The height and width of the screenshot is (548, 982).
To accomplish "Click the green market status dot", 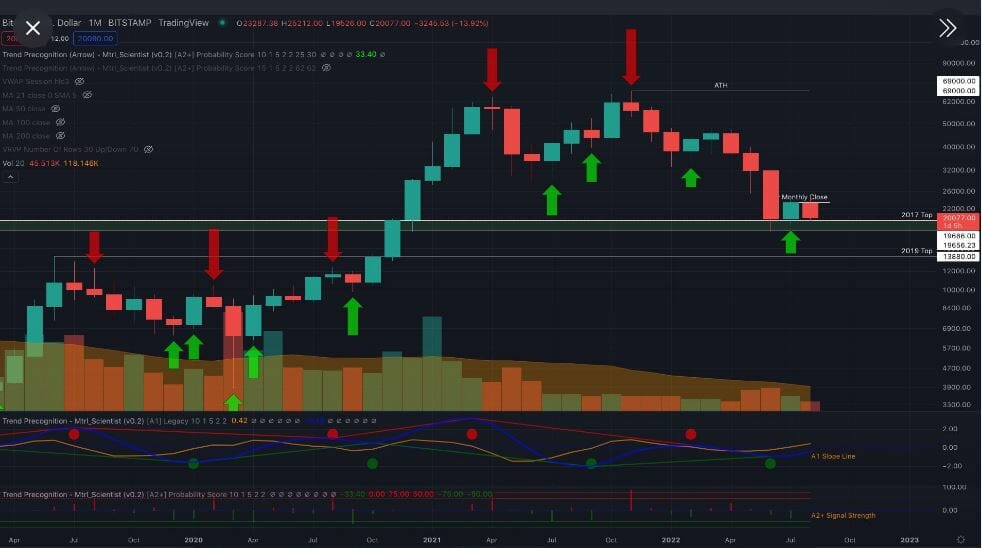I will [x=221, y=22].
